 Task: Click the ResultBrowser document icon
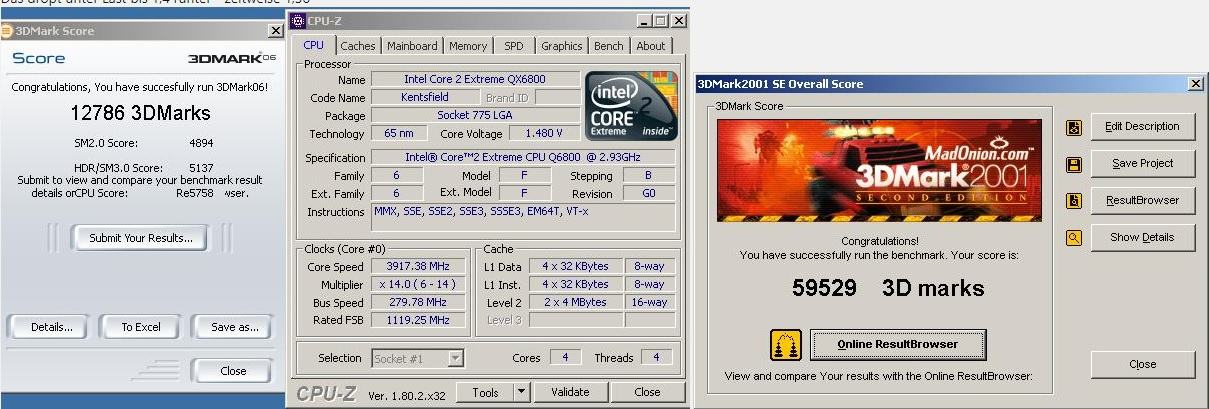tap(1074, 201)
